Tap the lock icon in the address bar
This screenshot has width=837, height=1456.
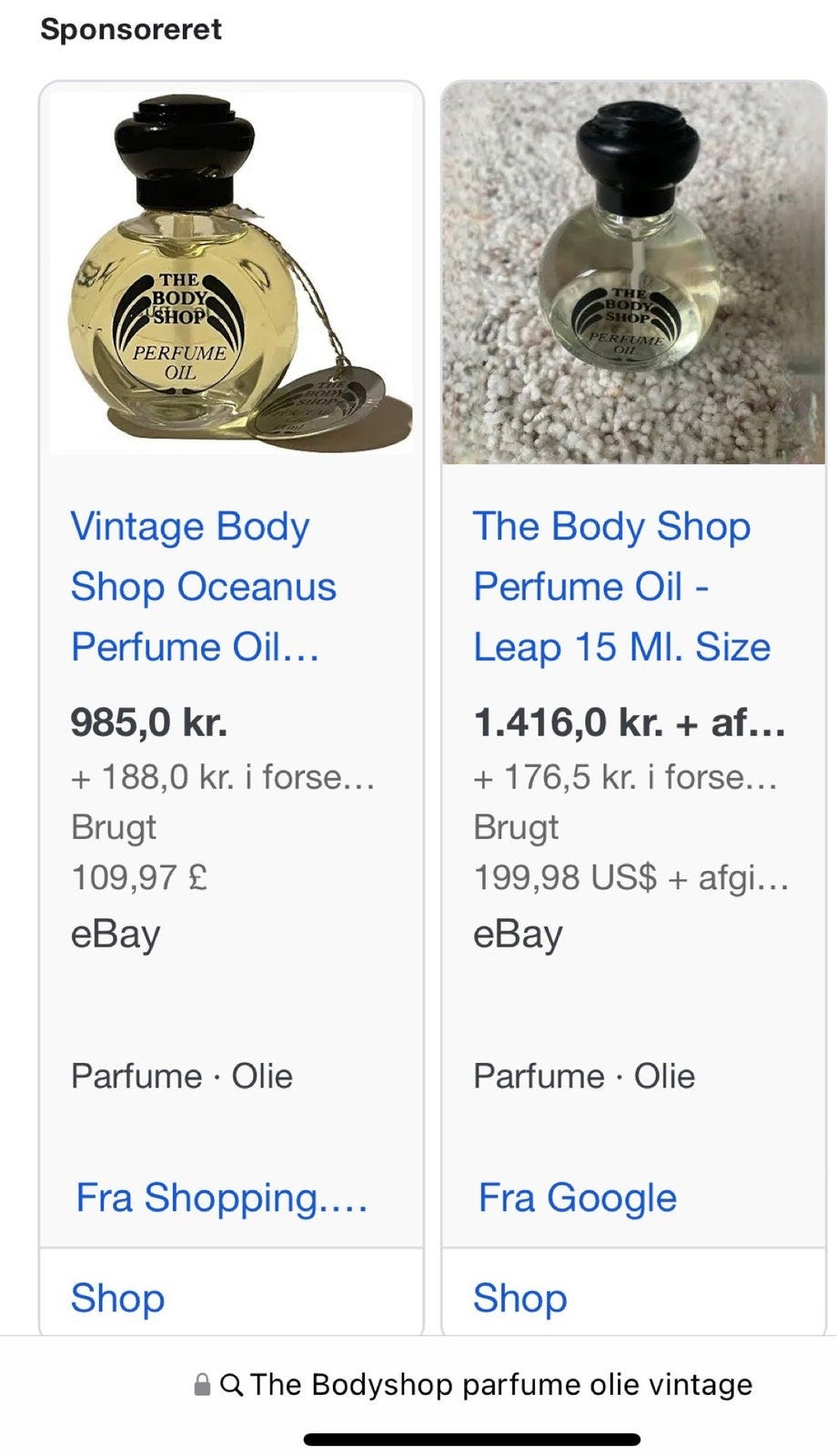pyautogui.click(x=202, y=1385)
